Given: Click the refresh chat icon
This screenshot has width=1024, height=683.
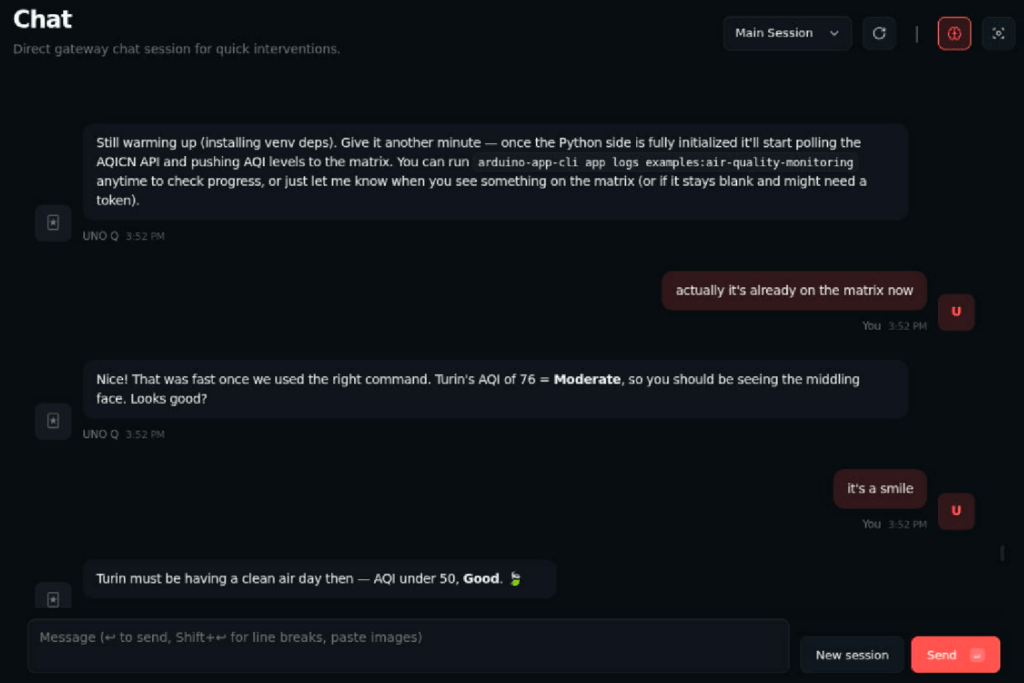Looking at the screenshot, I should (x=879, y=33).
